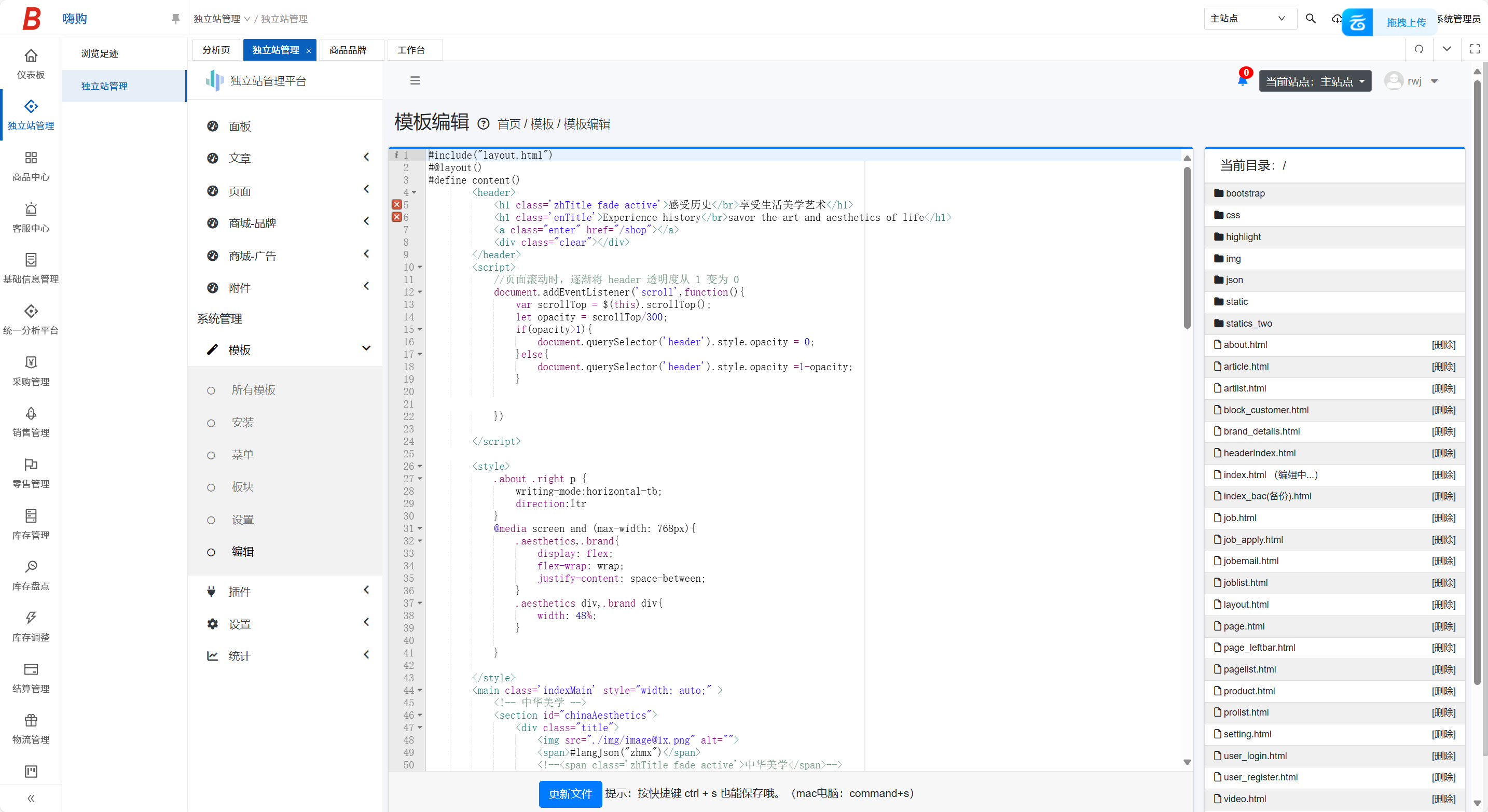Delete about.html via 删除 link
Viewport: 1488px width, 812px height.
1443,345
